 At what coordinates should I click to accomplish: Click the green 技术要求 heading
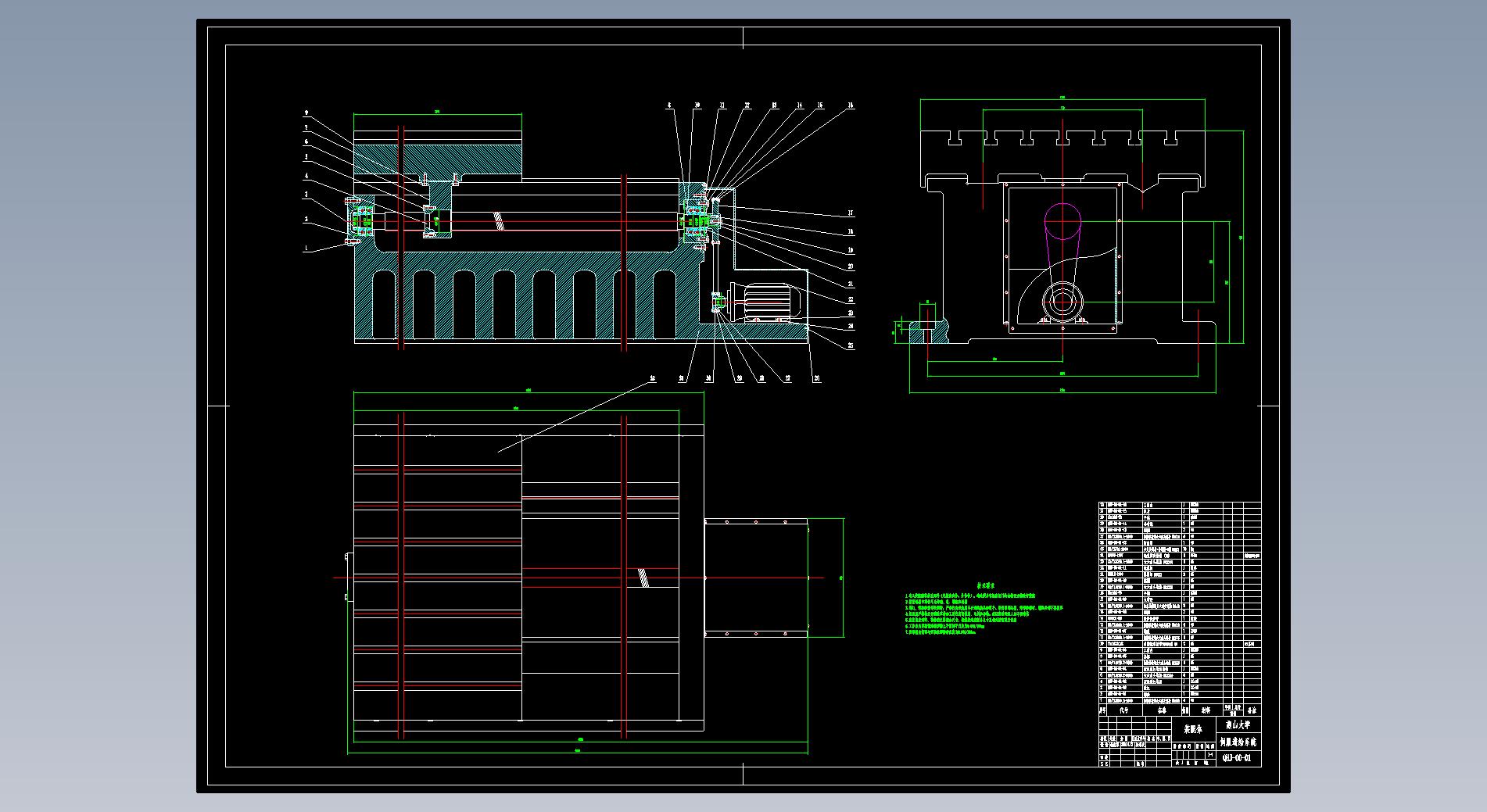coord(985,585)
